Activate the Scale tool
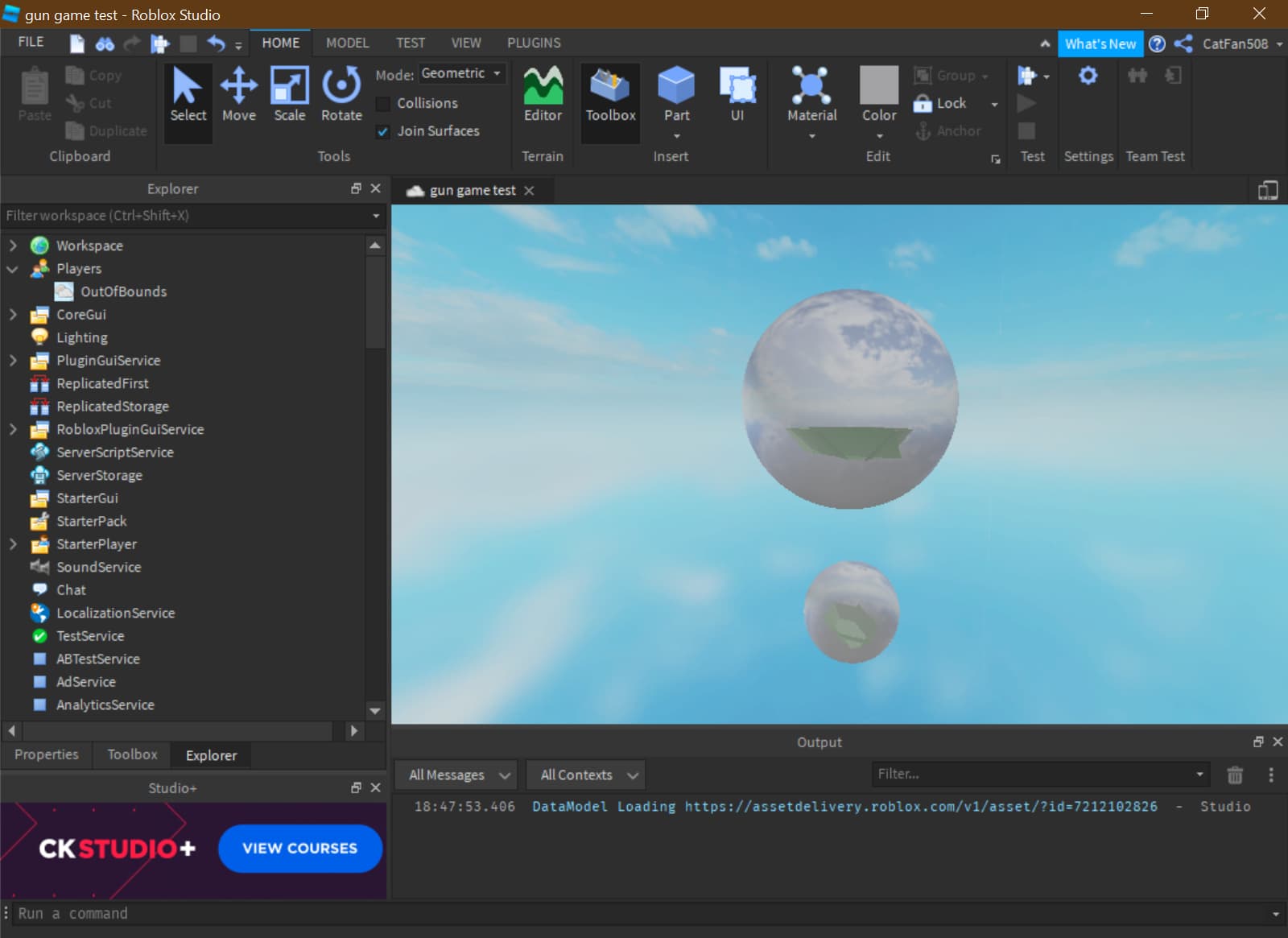The image size is (1288, 938). click(289, 95)
